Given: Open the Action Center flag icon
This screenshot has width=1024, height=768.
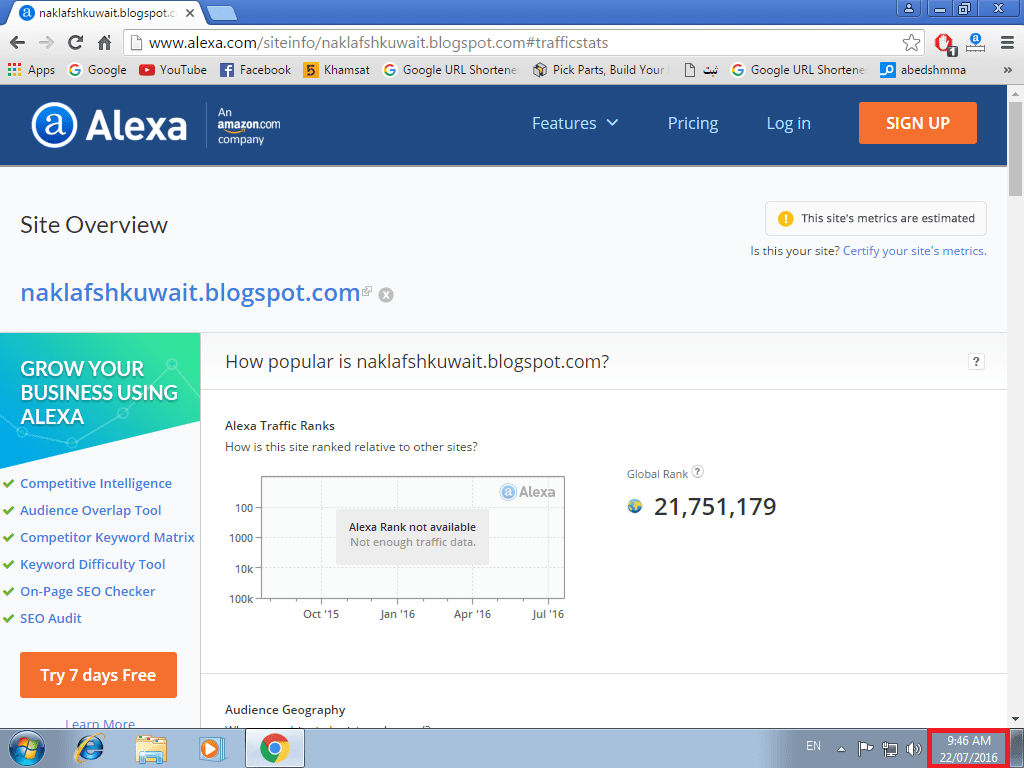Looking at the screenshot, I should (865, 748).
